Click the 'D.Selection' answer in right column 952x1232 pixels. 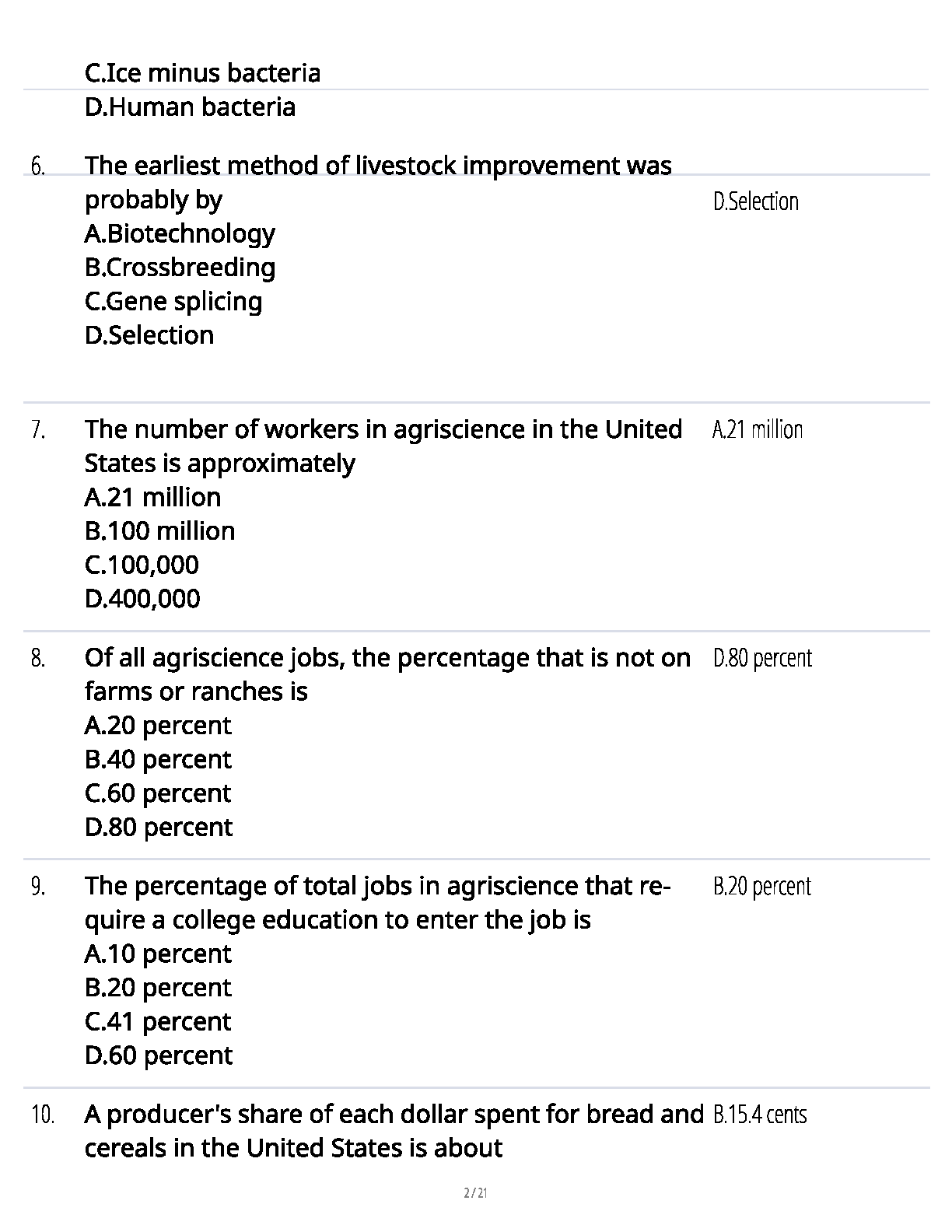[755, 201]
